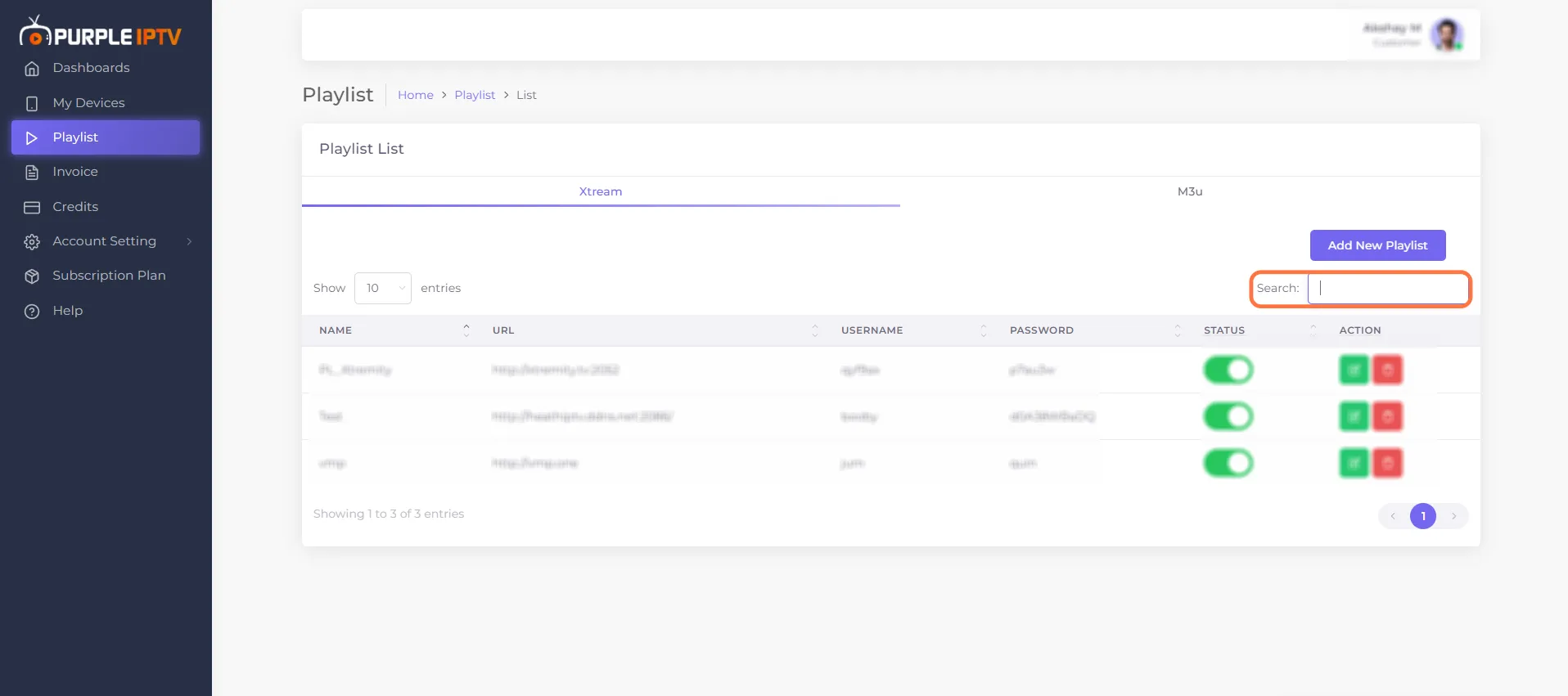
Task: Switch to the Xtream tab
Action: pyautogui.click(x=601, y=191)
